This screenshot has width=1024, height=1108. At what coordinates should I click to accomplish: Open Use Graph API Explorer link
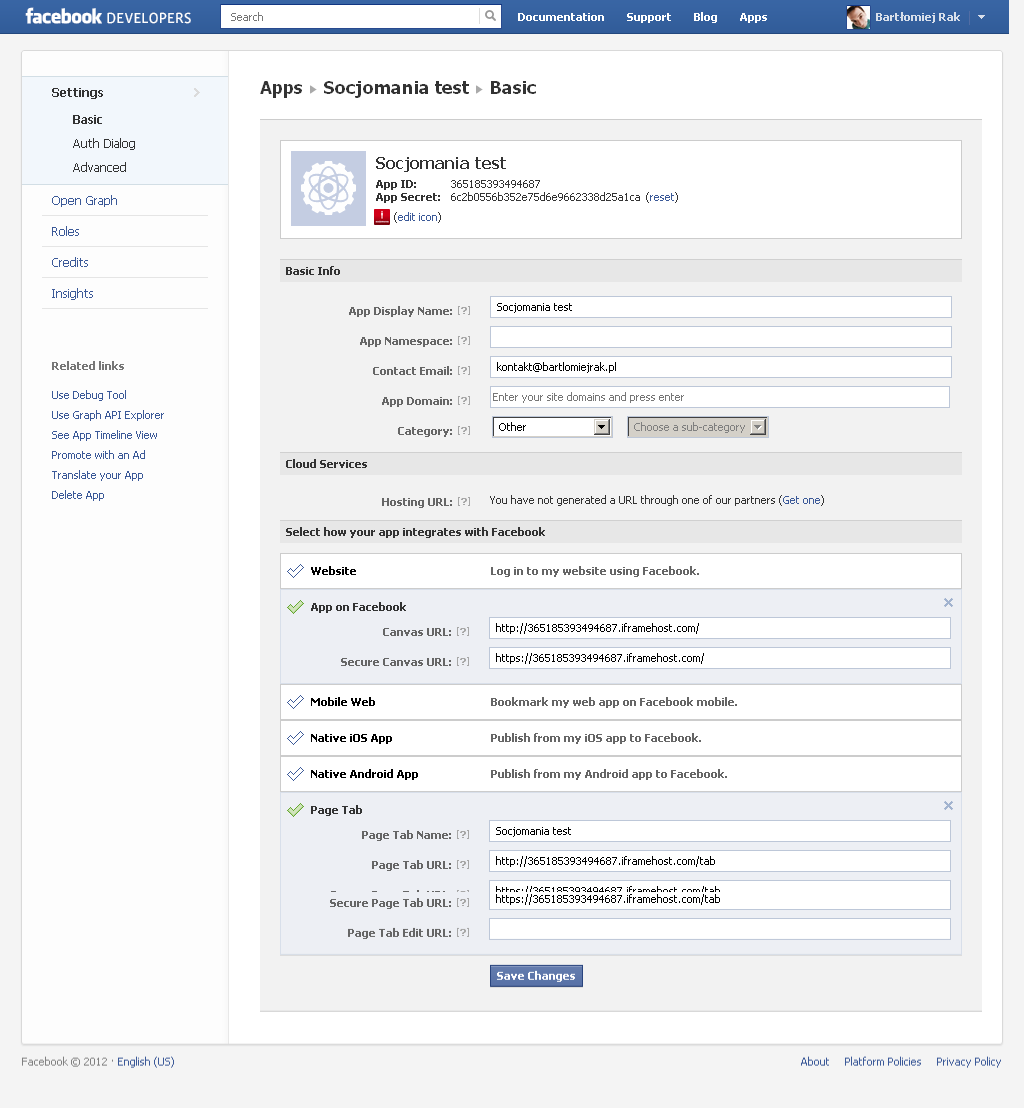click(x=107, y=415)
